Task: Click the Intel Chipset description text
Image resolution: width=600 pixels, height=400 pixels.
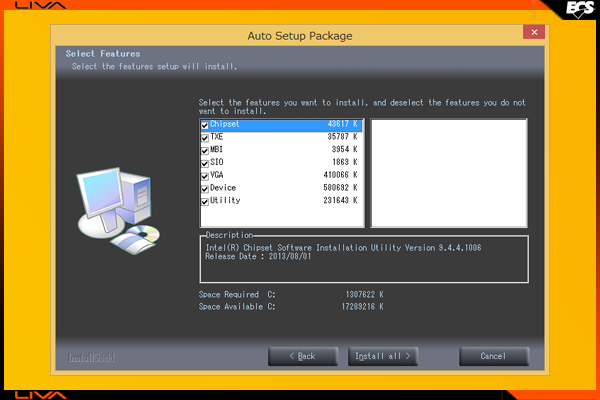Action: click(x=343, y=248)
